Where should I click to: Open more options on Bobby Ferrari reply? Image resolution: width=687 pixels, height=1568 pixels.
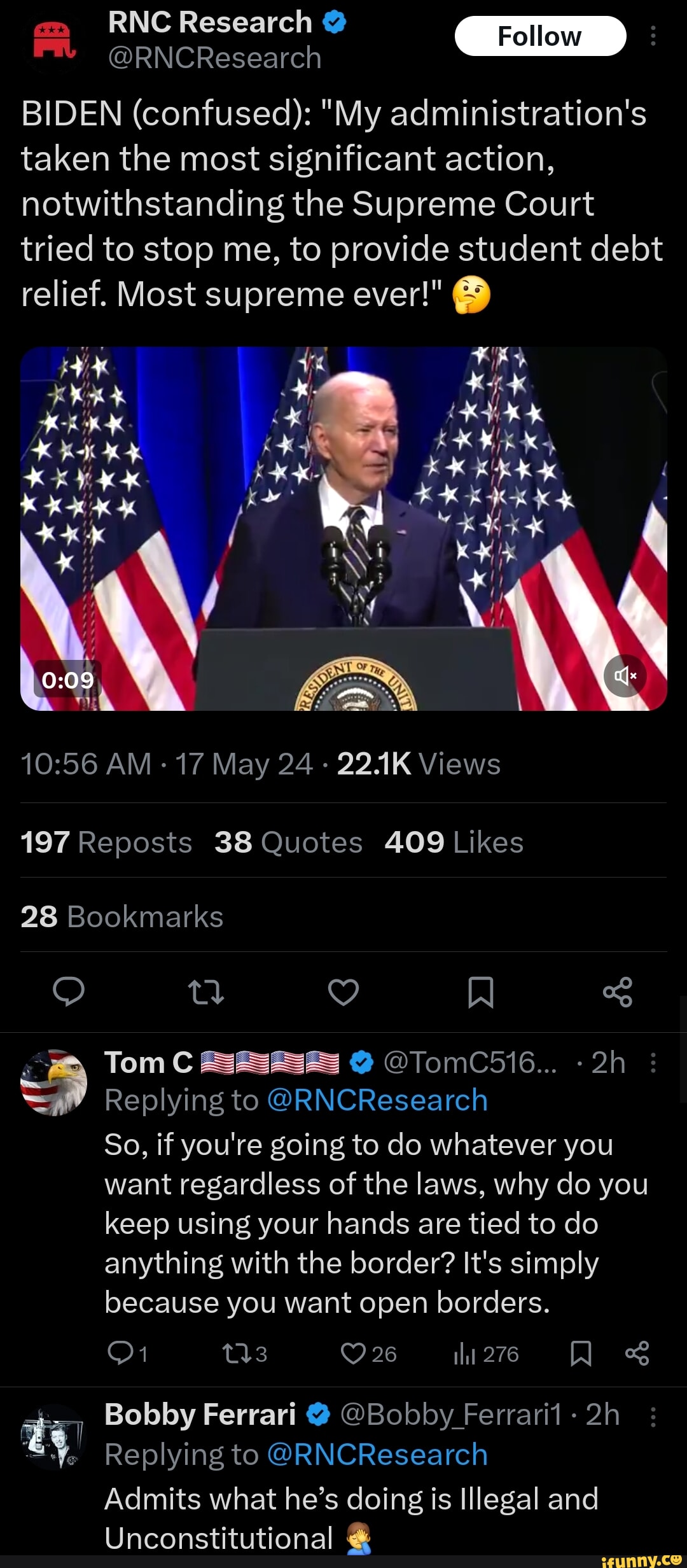[653, 1415]
